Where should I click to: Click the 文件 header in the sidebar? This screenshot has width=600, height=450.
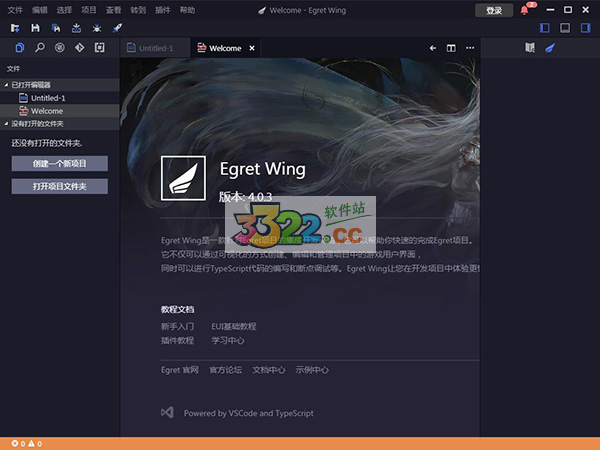coord(13,69)
